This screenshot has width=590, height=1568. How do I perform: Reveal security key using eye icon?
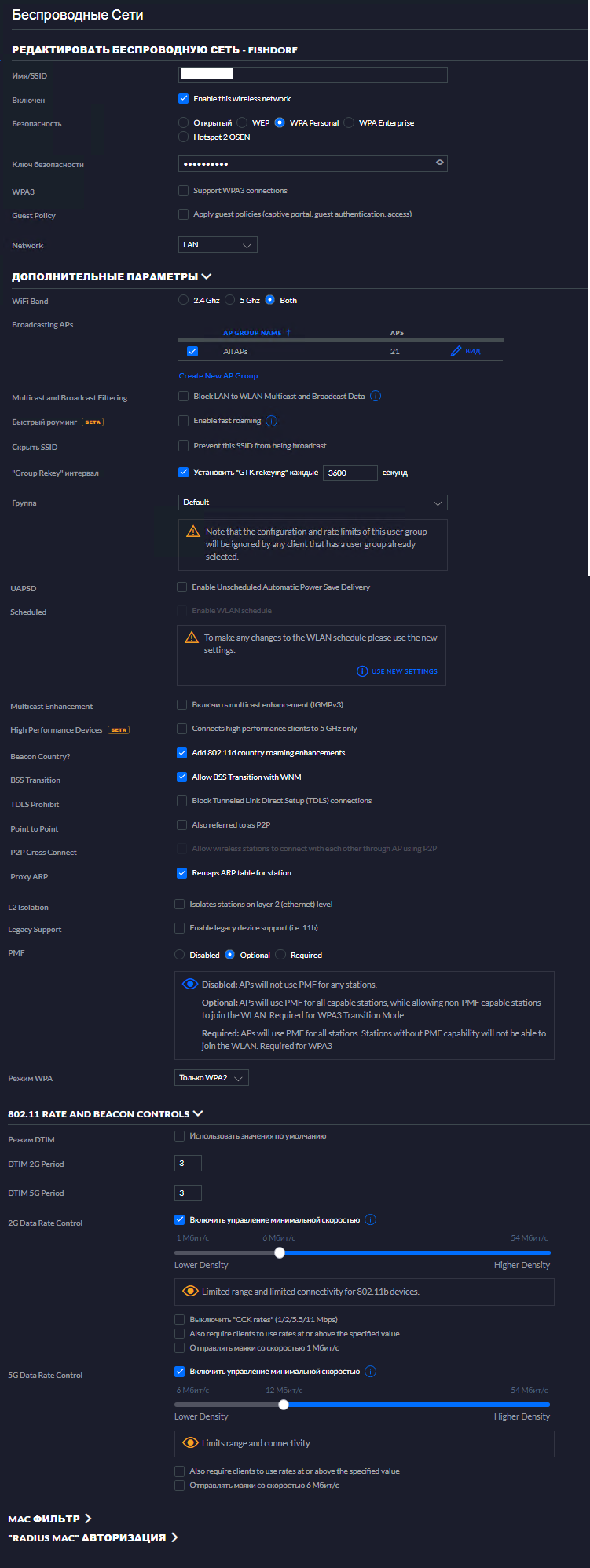440,163
